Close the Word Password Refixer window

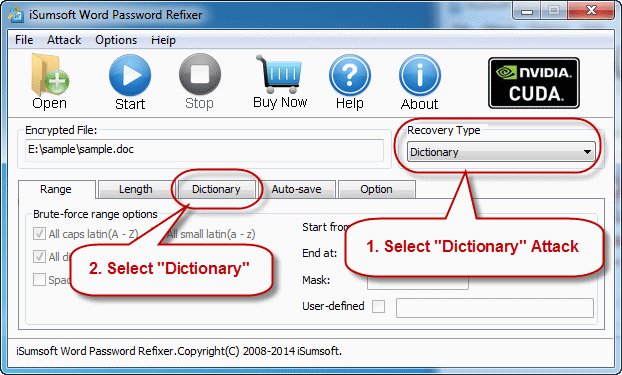(591, 11)
